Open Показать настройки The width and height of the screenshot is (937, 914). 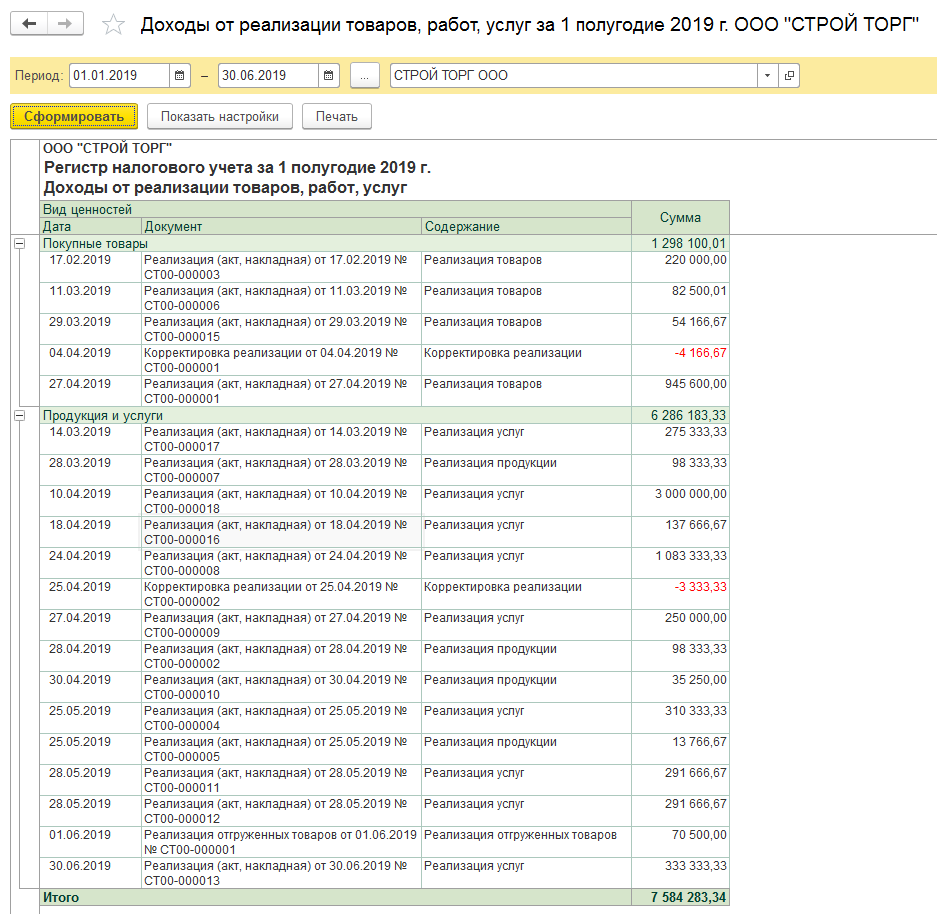point(219,116)
